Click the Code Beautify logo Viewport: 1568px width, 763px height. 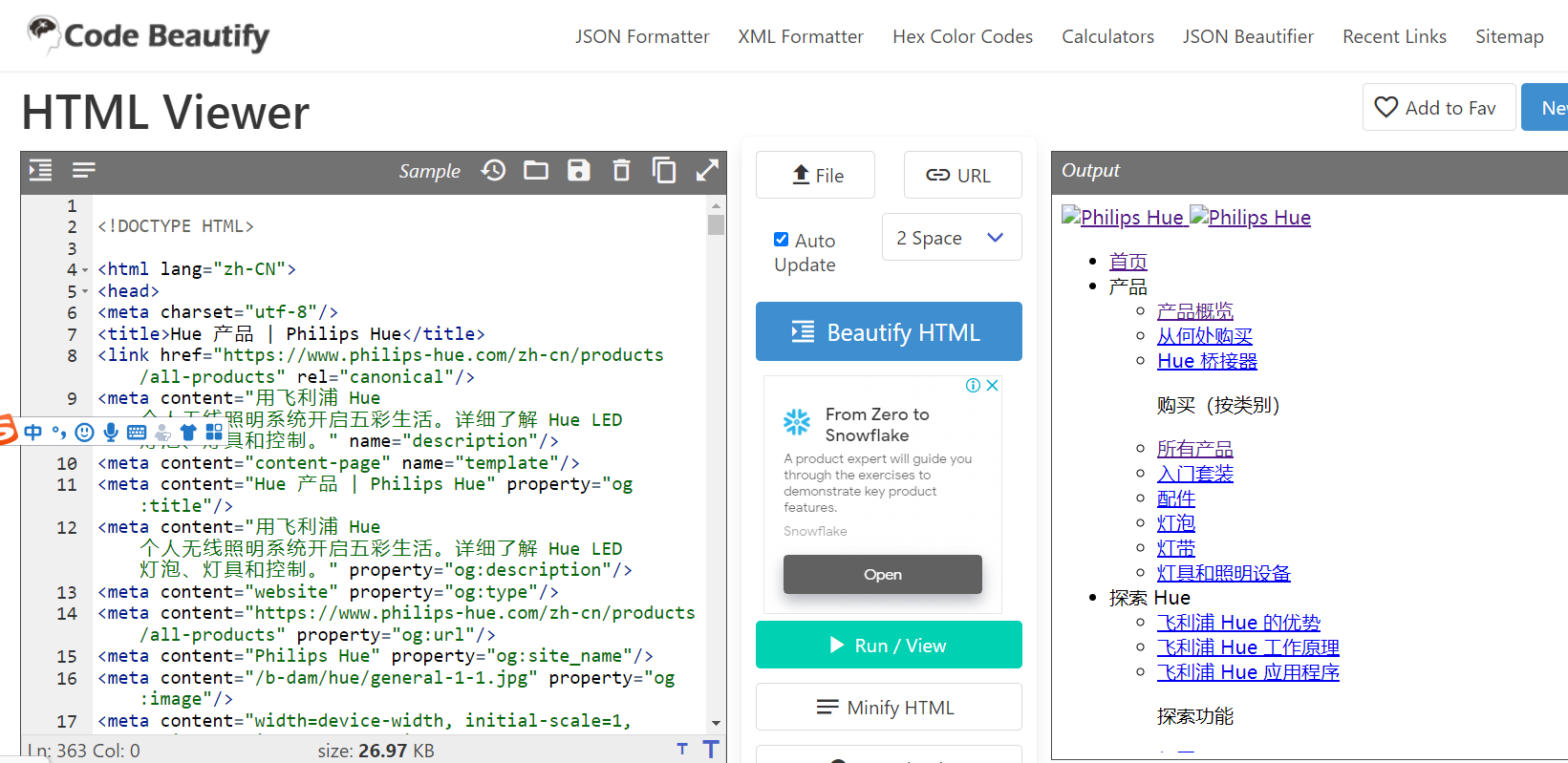click(x=148, y=35)
